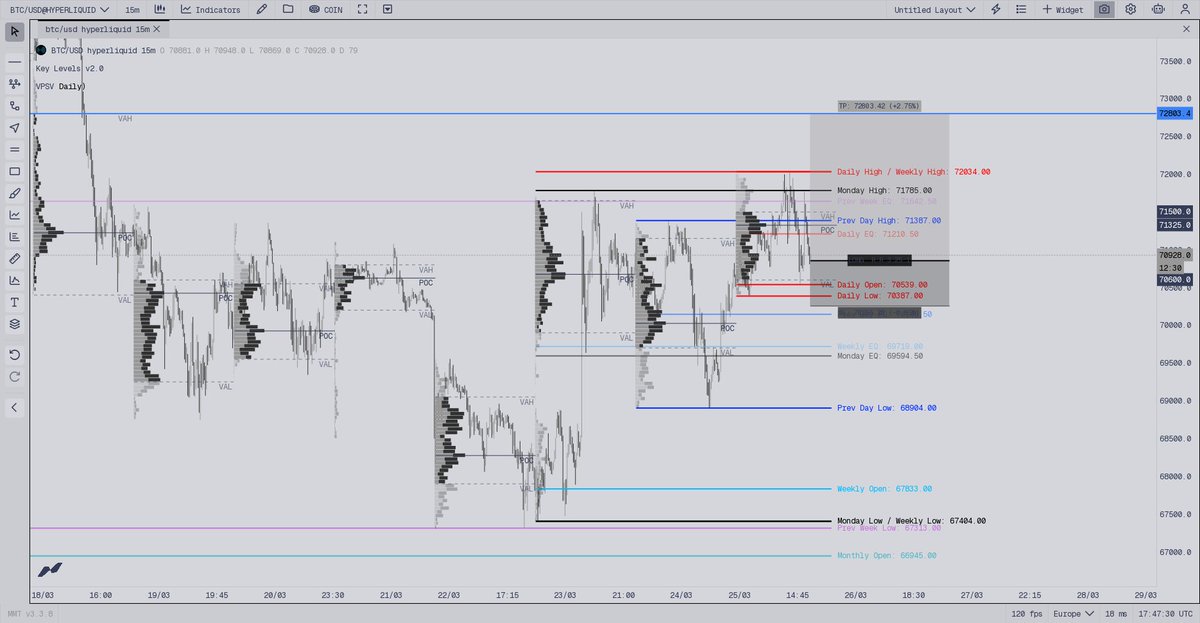Image resolution: width=1200 pixels, height=623 pixels.
Task: Click the 72803.4 blue price axis tag
Action: (1175, 113)
